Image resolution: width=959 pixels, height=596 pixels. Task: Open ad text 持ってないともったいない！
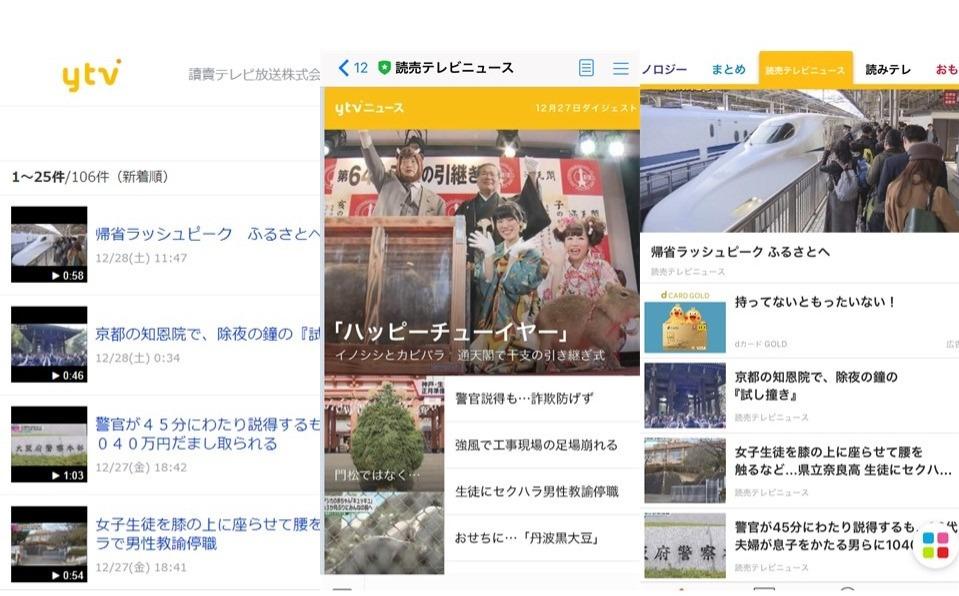pyautogui.click(x=815, y=302)
